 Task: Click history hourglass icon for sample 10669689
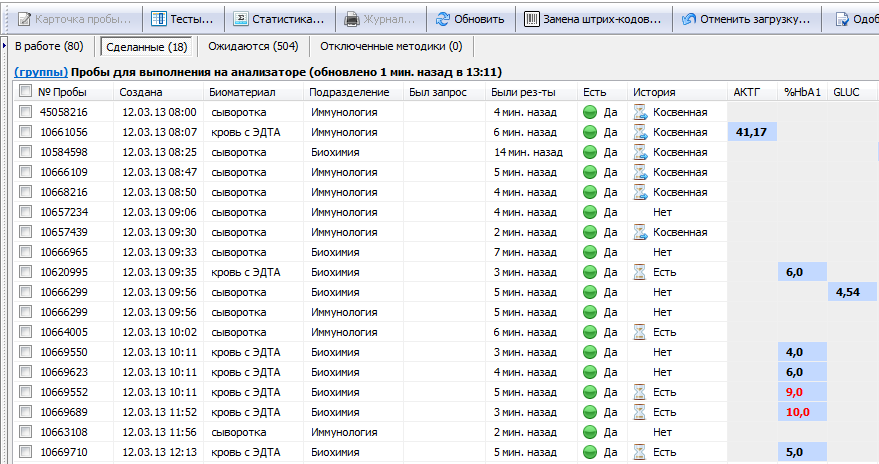pyautogui.click(x=640, y=412)
